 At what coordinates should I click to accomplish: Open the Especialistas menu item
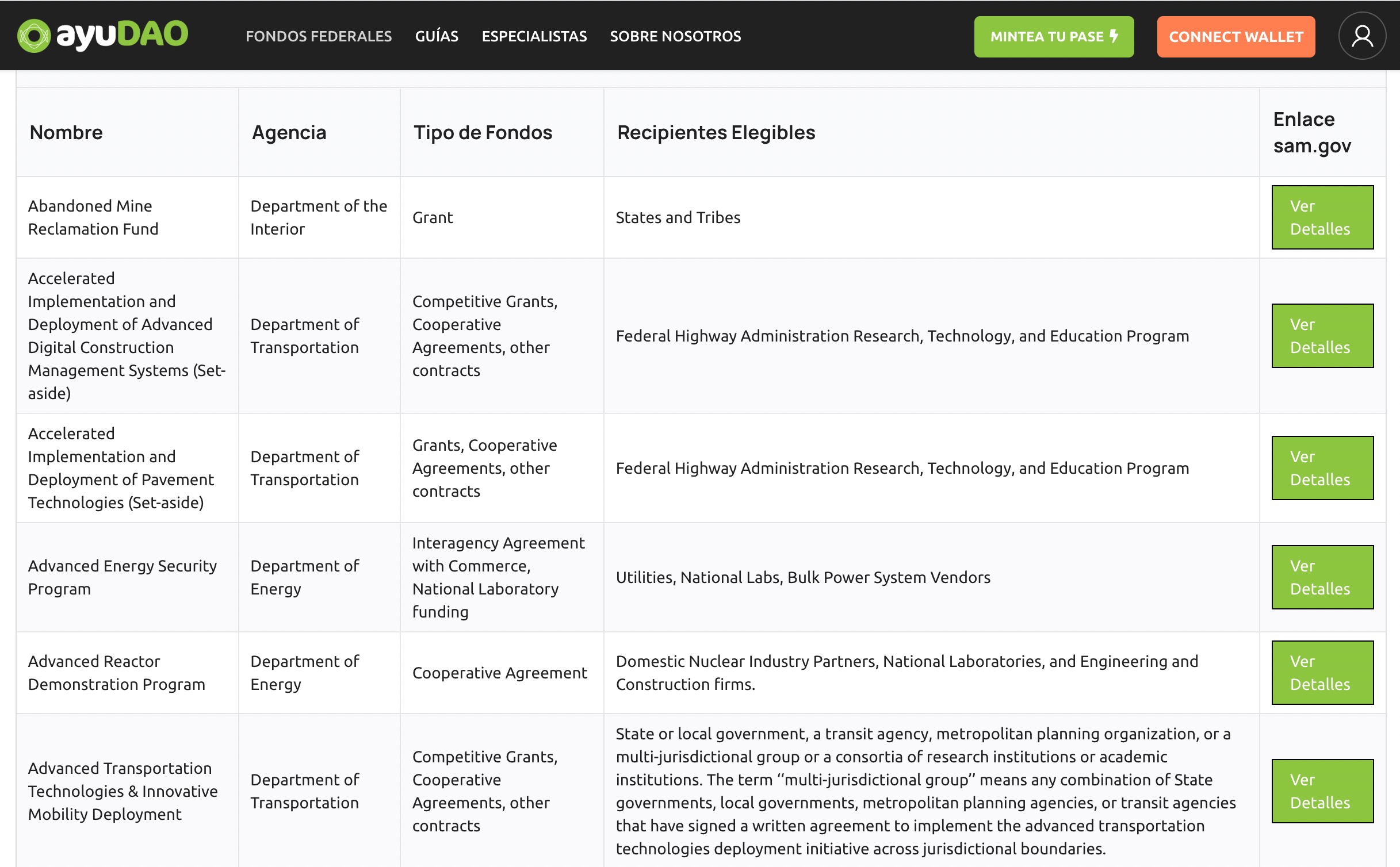pyautogui.click(x=534, y=36)
